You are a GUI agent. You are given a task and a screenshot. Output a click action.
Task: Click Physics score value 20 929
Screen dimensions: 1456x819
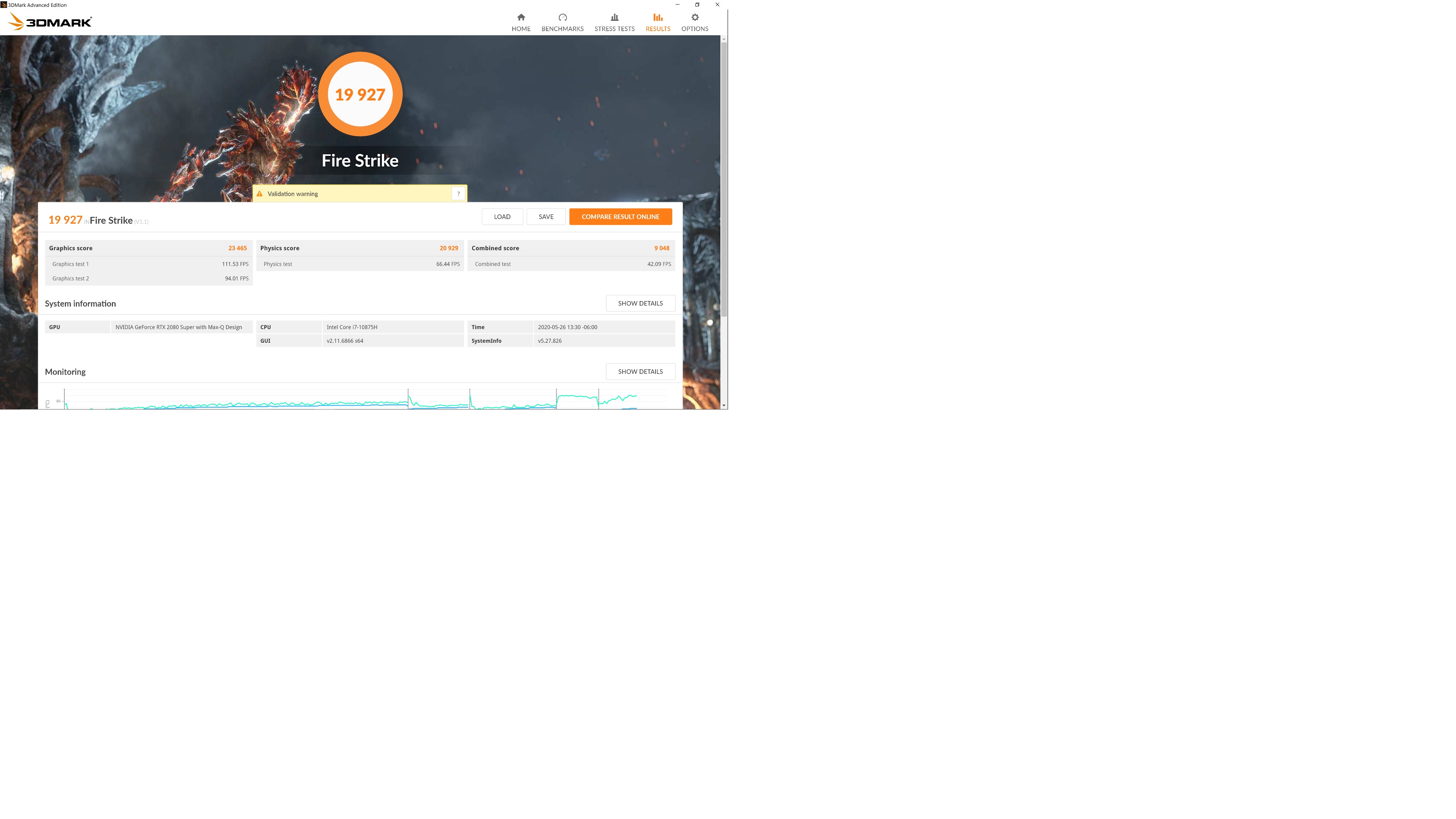pyautogui.click(x=449, y=248)
